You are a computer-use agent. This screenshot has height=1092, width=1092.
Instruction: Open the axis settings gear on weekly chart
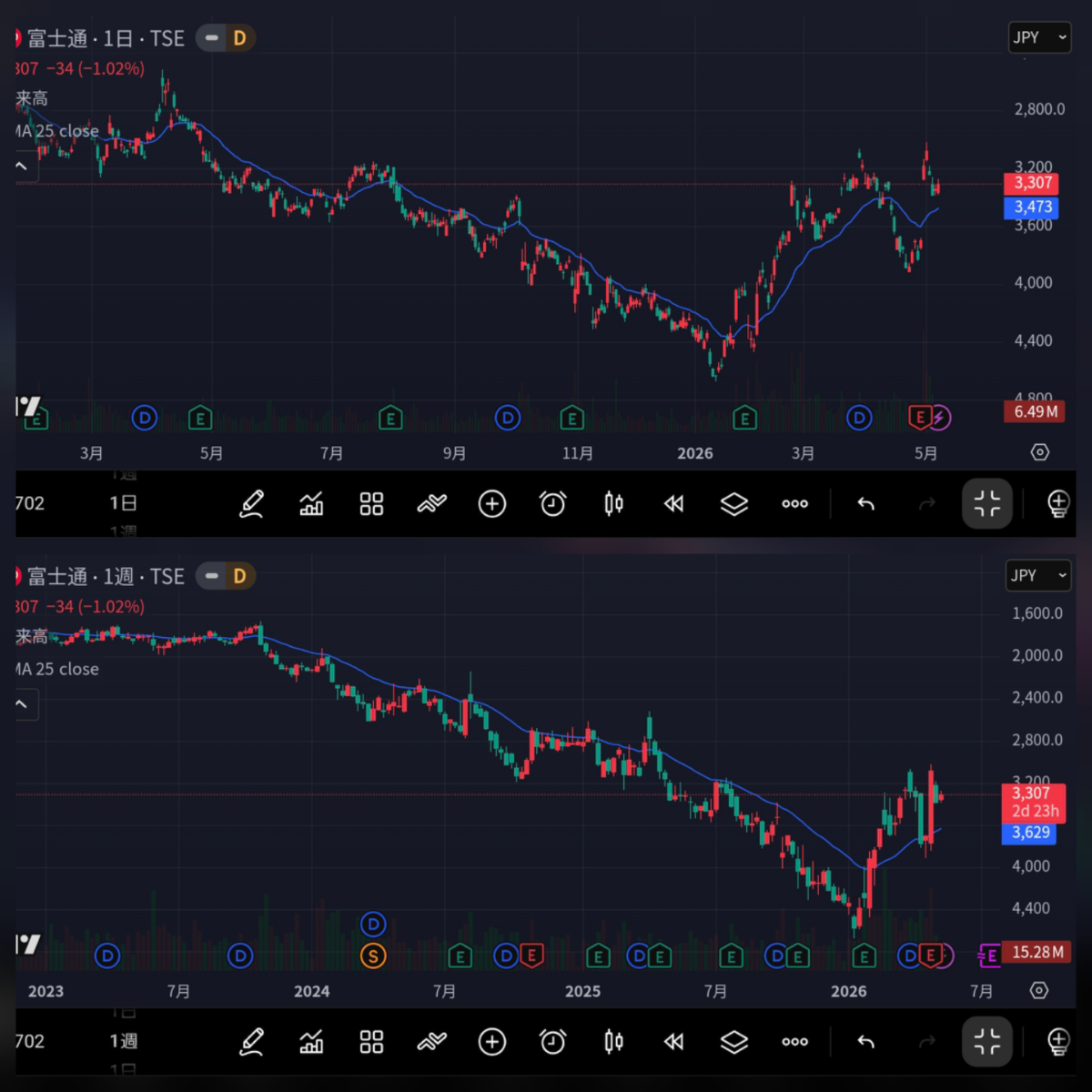(x=1040, y=990)
